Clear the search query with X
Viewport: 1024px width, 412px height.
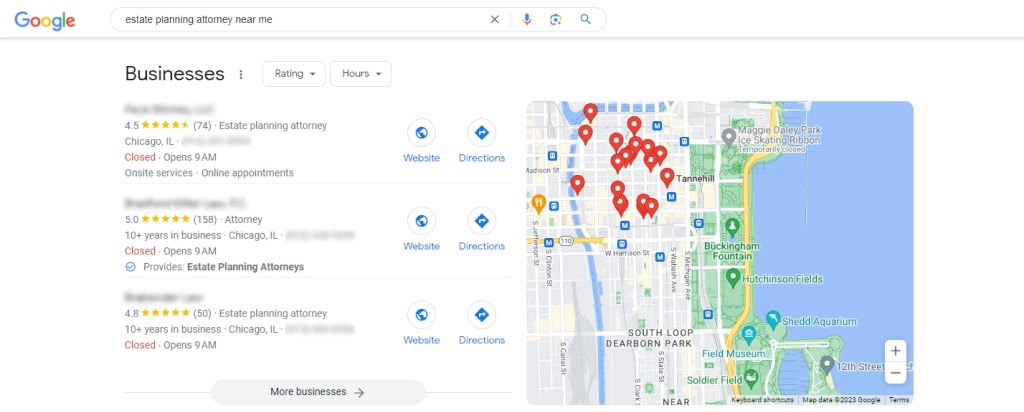click(x=494, y=20)
